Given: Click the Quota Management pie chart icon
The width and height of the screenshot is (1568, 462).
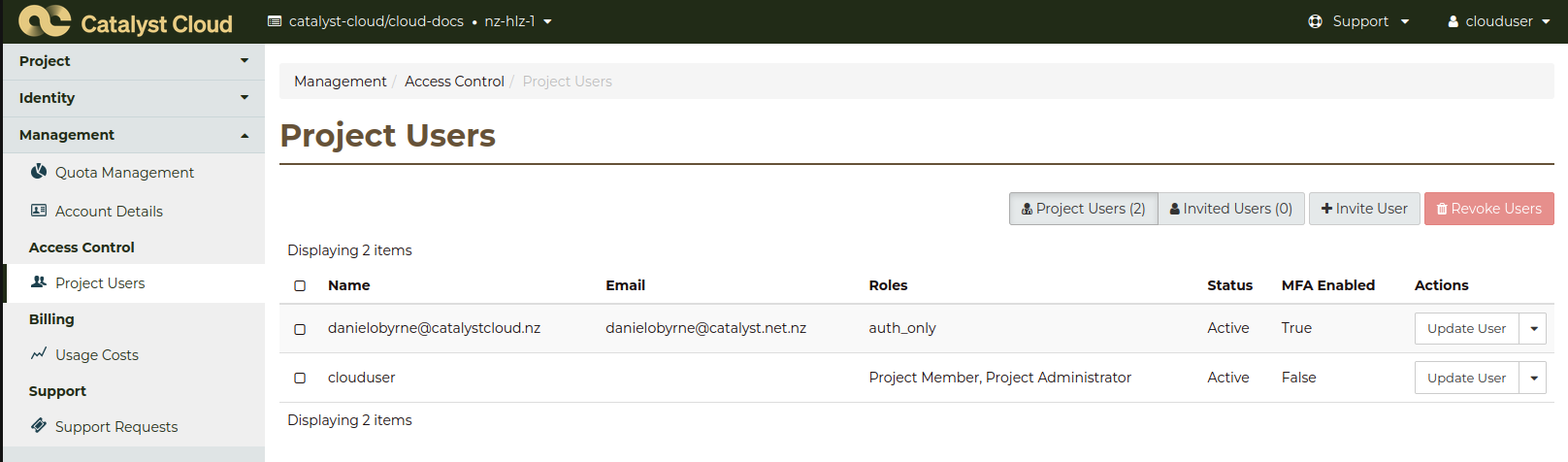Looking at the screenshot, I should point(39,172).
